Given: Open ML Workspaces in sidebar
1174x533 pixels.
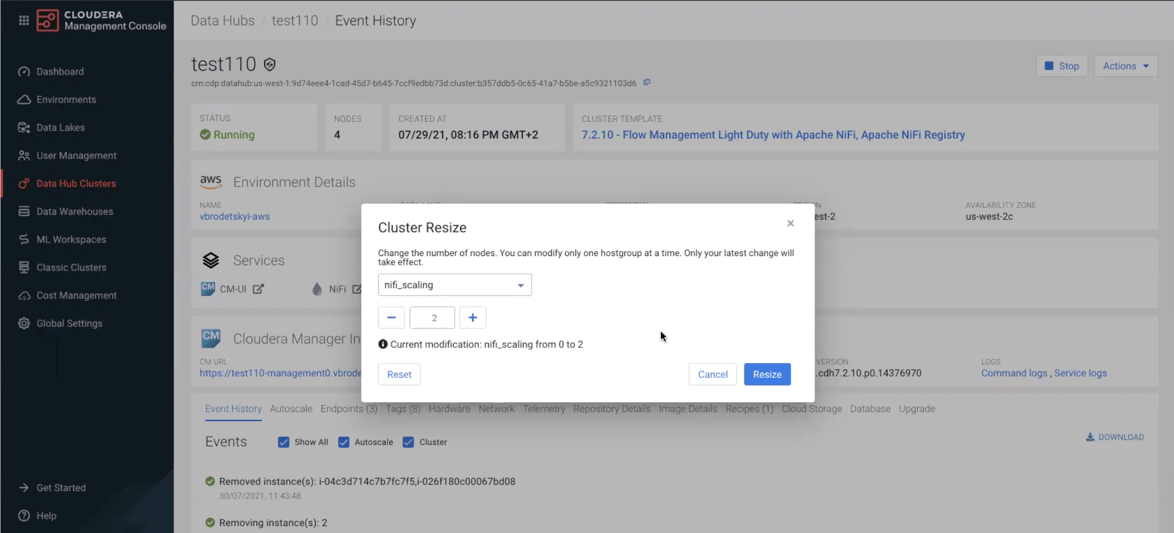Looking at the screenshot, I should [71, 240].
